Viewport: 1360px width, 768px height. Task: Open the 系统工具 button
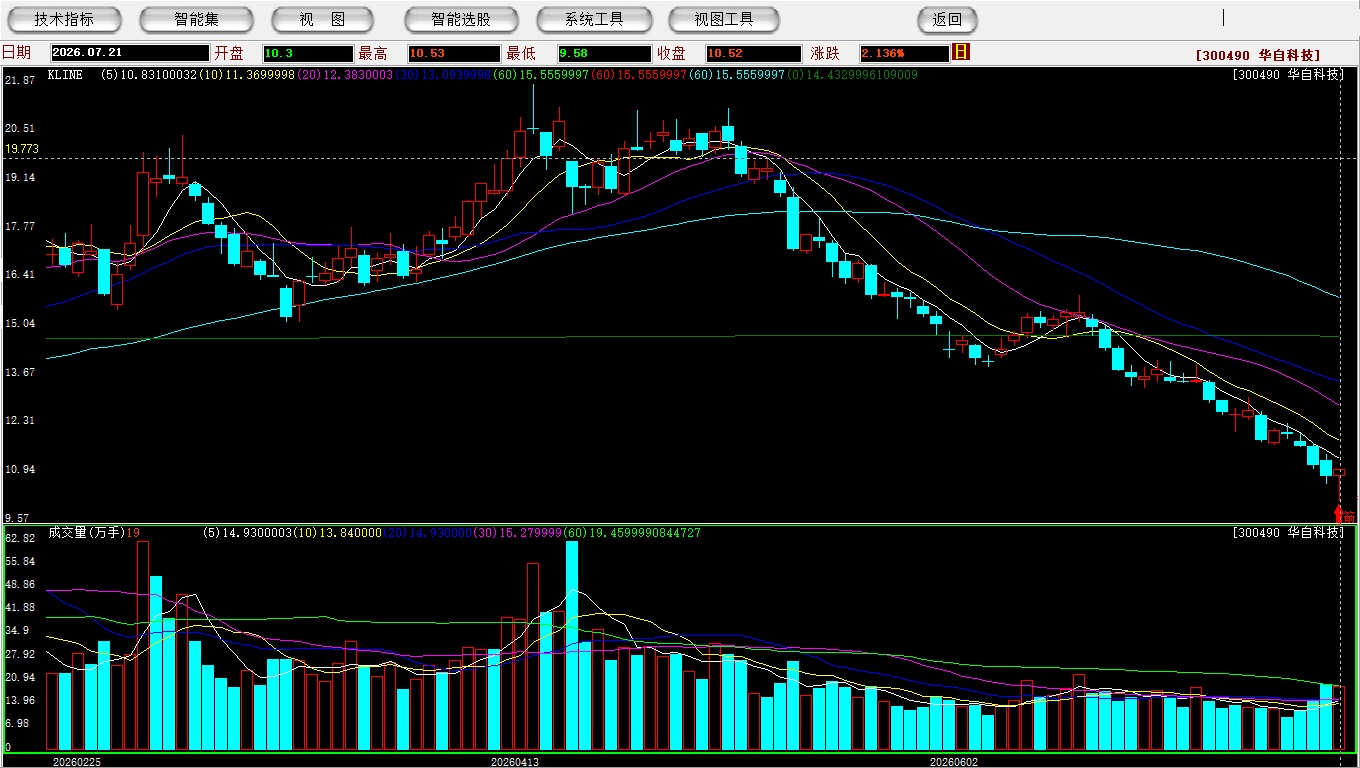[594, 19]
